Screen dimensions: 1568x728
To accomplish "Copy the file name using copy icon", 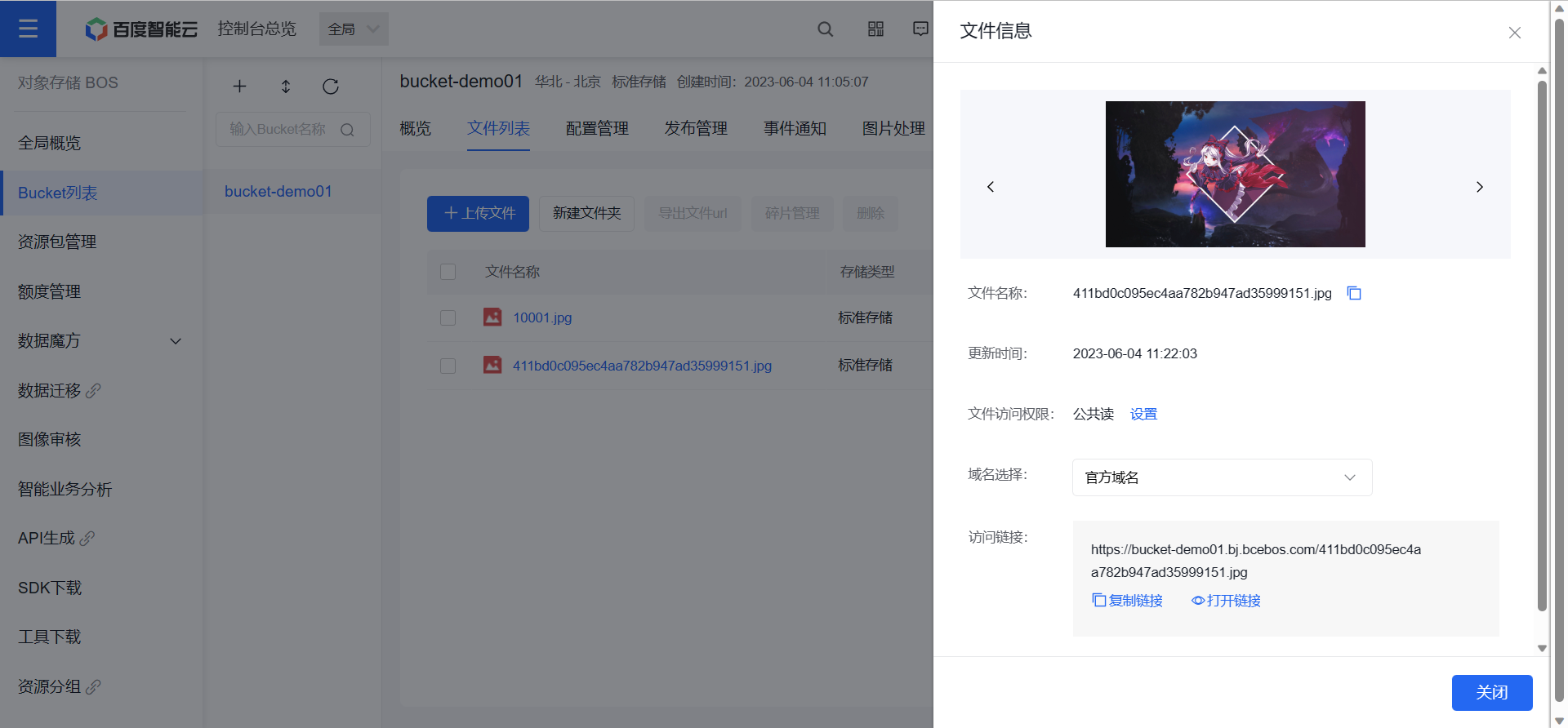I will (x=1354, y=293).
